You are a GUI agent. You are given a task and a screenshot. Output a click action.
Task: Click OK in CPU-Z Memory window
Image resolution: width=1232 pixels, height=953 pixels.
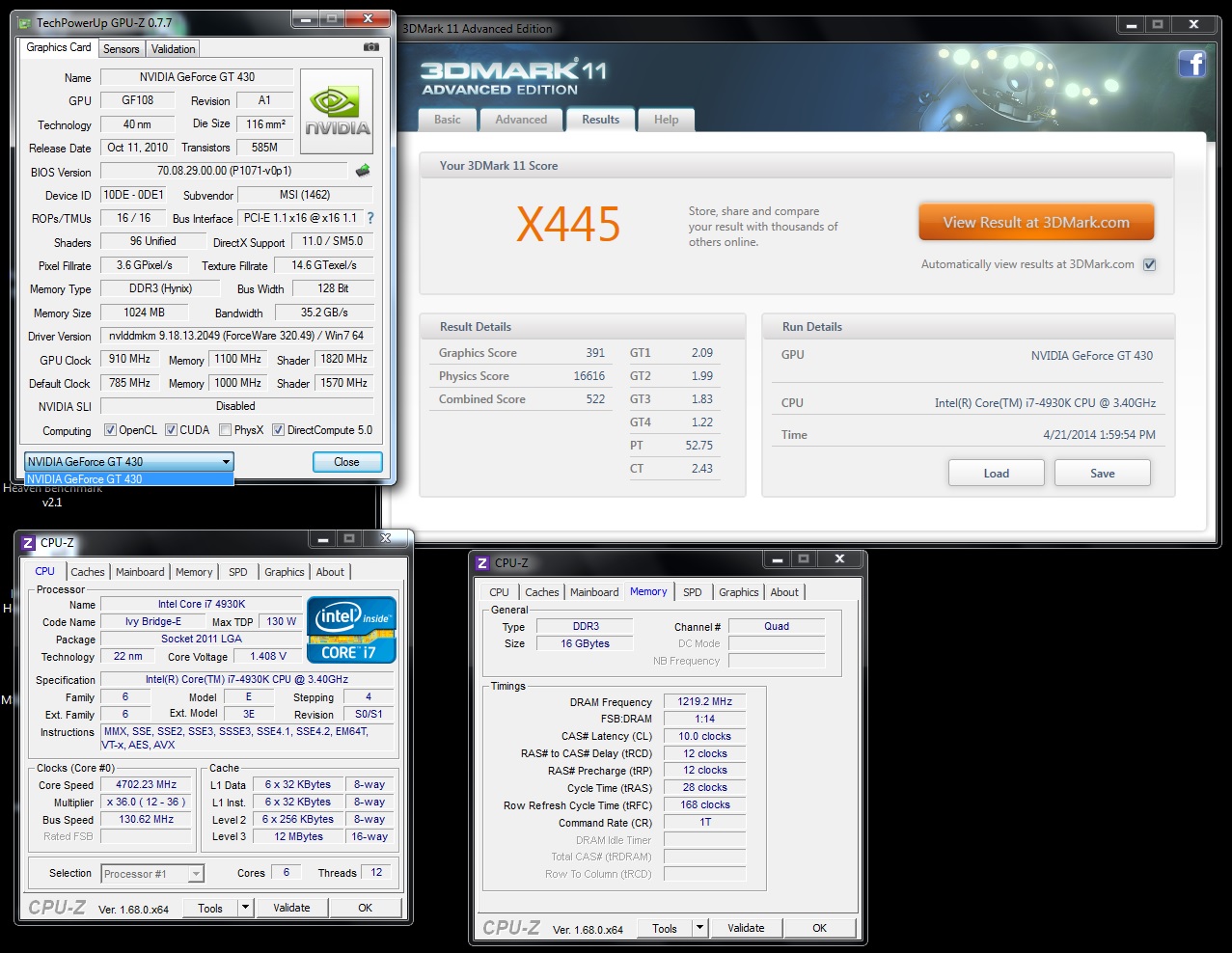819,928
